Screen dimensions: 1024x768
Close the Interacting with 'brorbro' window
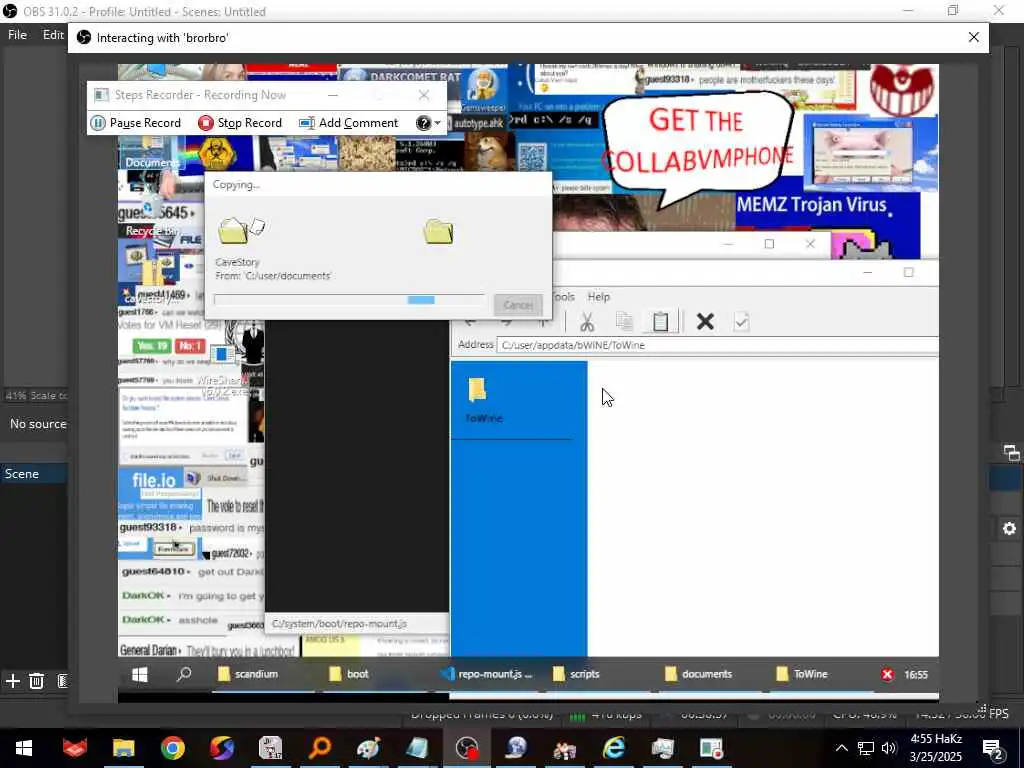974,38
